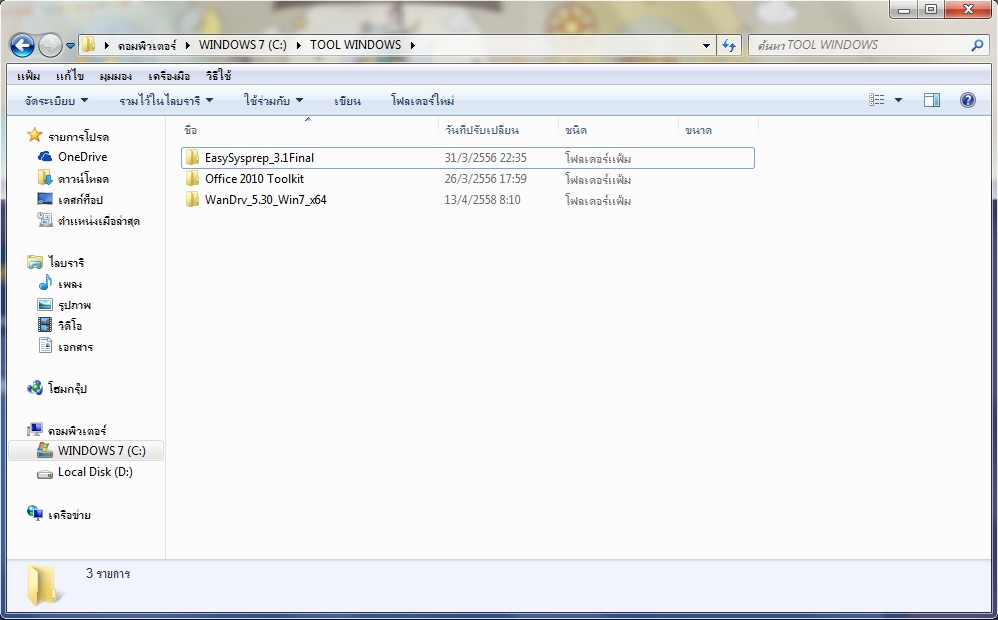Click the date 26/3/2556 17:59
Screen dimensions: 998x620
486,179
